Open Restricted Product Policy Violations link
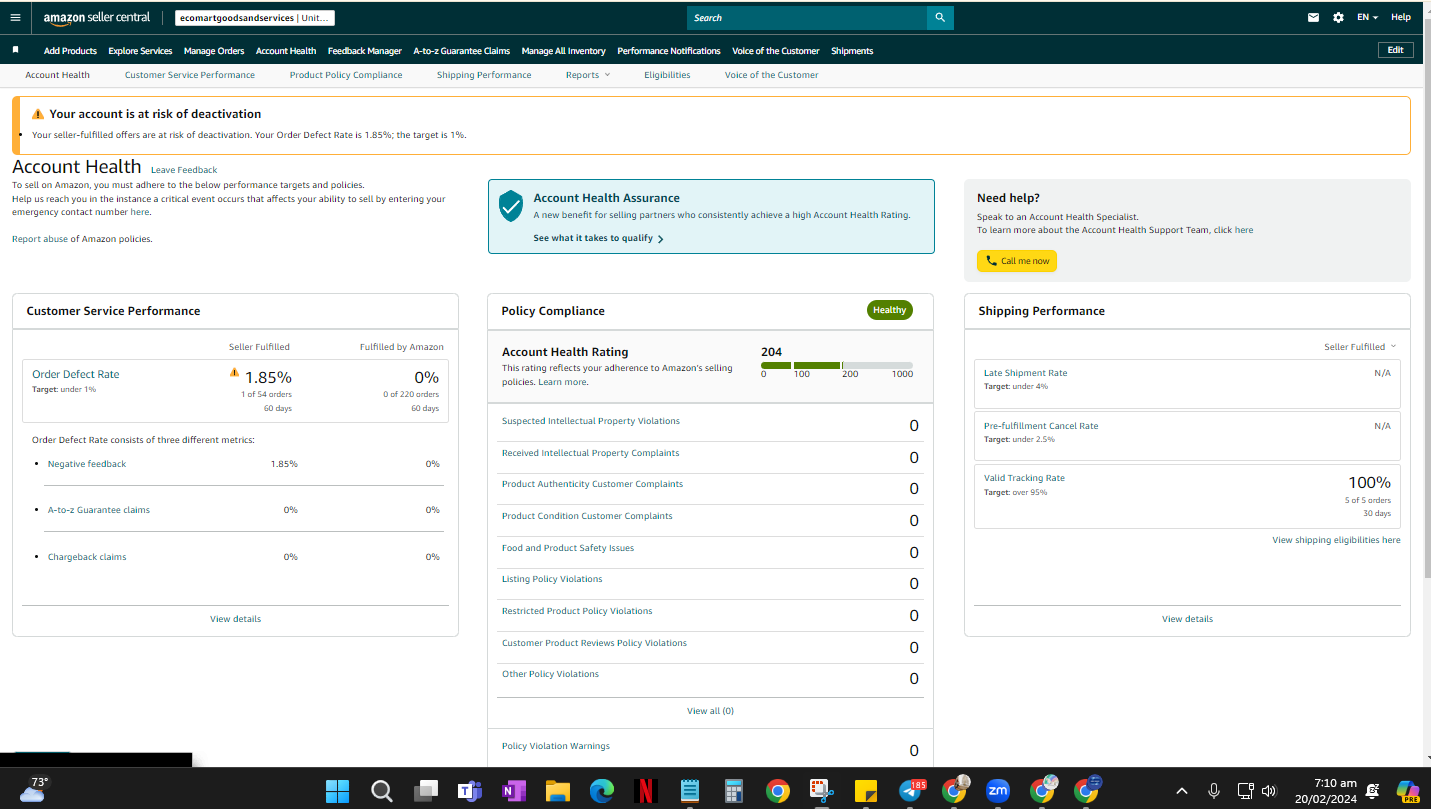The image size is (1431, 809). coord(577,611)
